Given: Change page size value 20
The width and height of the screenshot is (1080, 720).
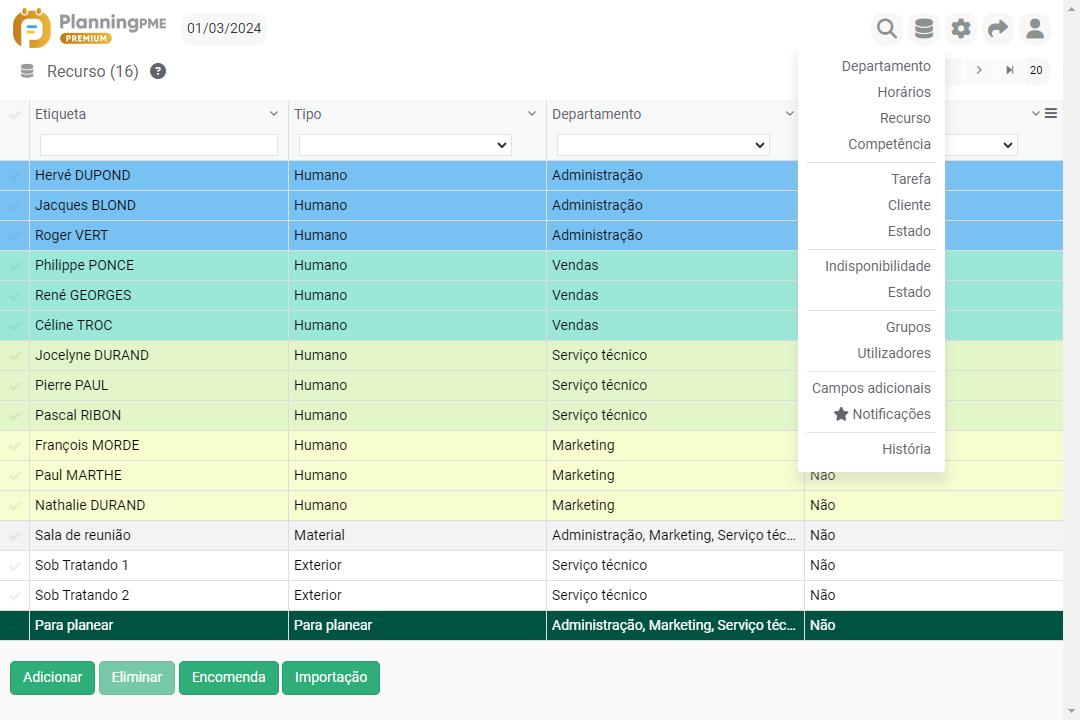Looking at the screenshot, I should pyautogui.click(x=1036, y=70).
